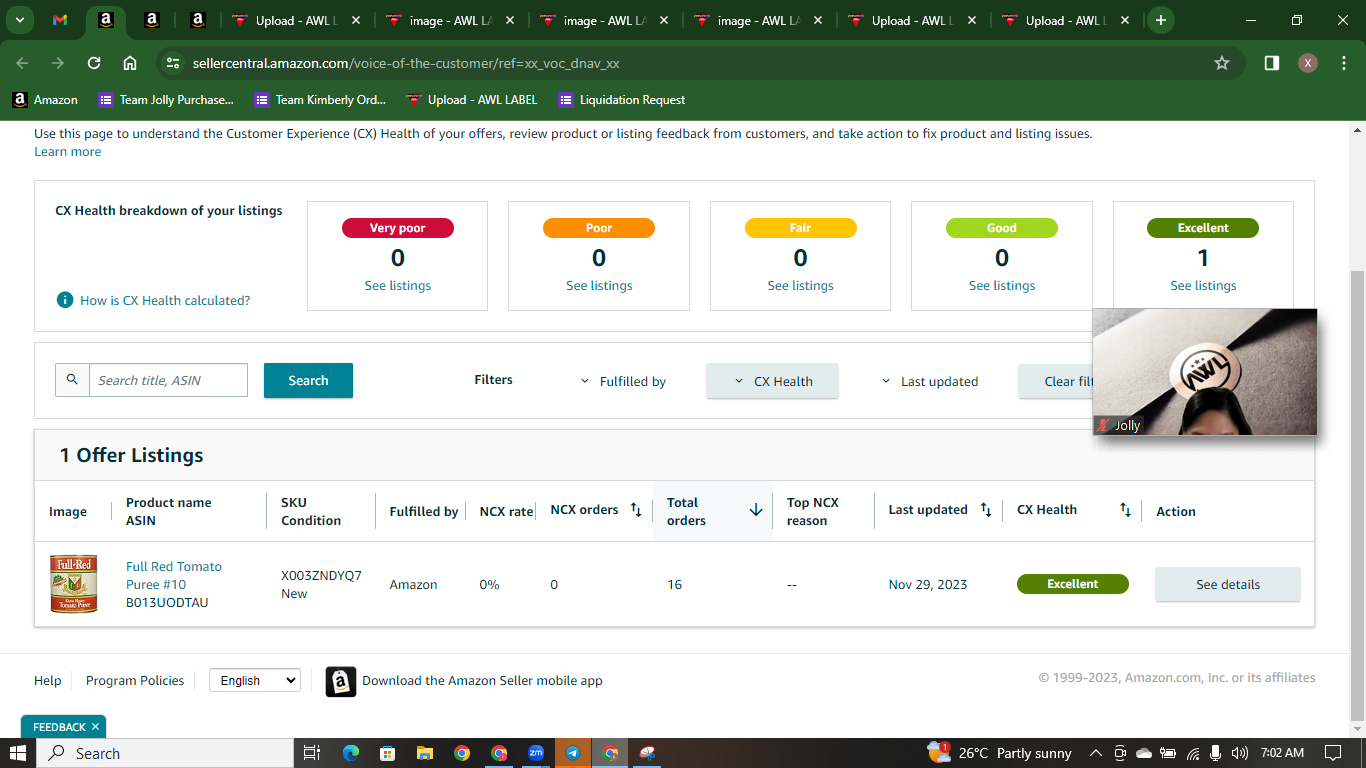Screen dimensions: 1366x768
Task: Go back using the browser back arrow
Action: 22,63
